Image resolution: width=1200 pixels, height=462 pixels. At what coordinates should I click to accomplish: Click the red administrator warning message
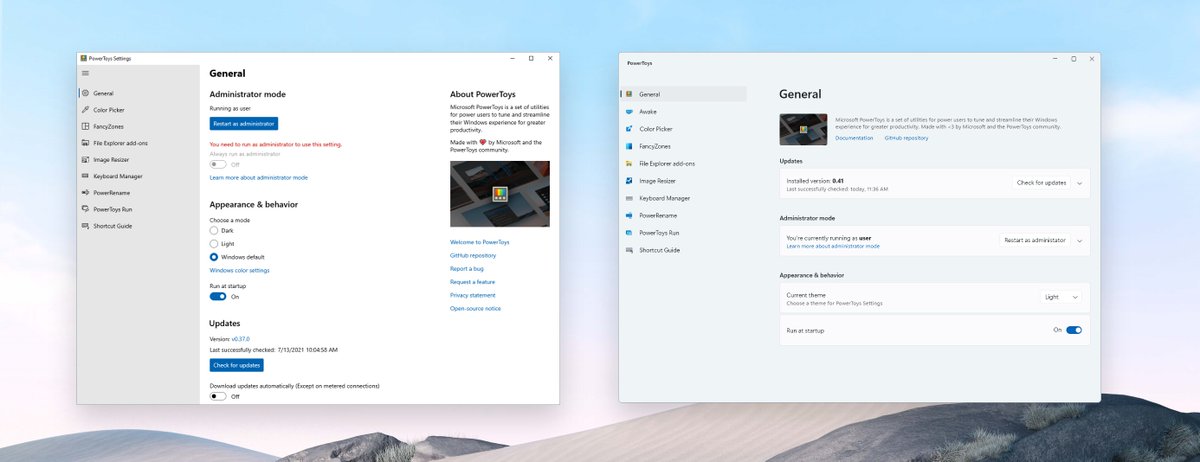click(x=276, y=145)
